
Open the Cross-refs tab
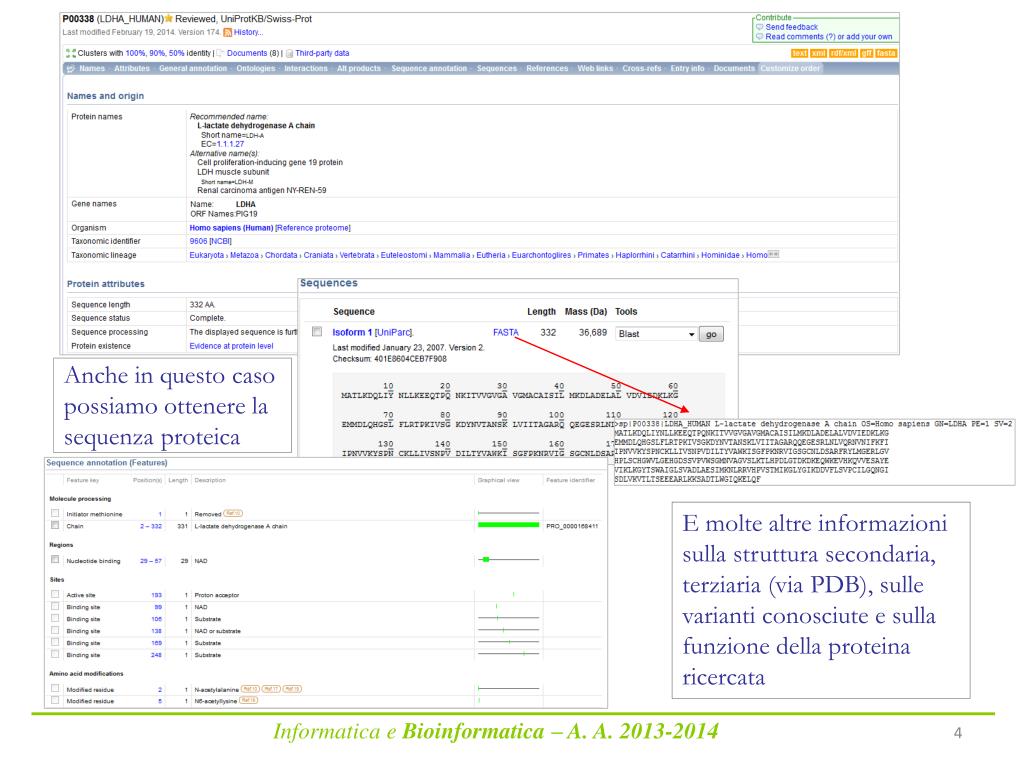pos(641,68)
